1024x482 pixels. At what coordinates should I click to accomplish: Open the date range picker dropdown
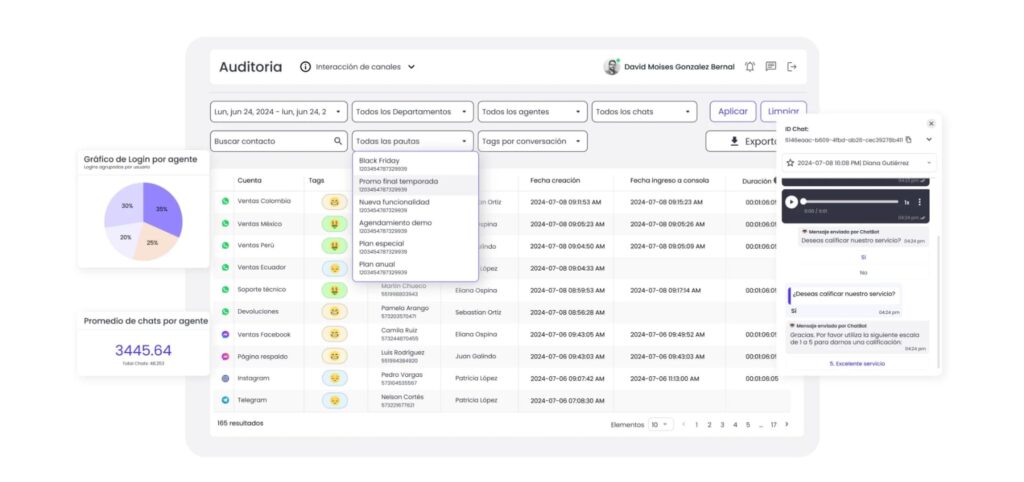coord(278,112)
